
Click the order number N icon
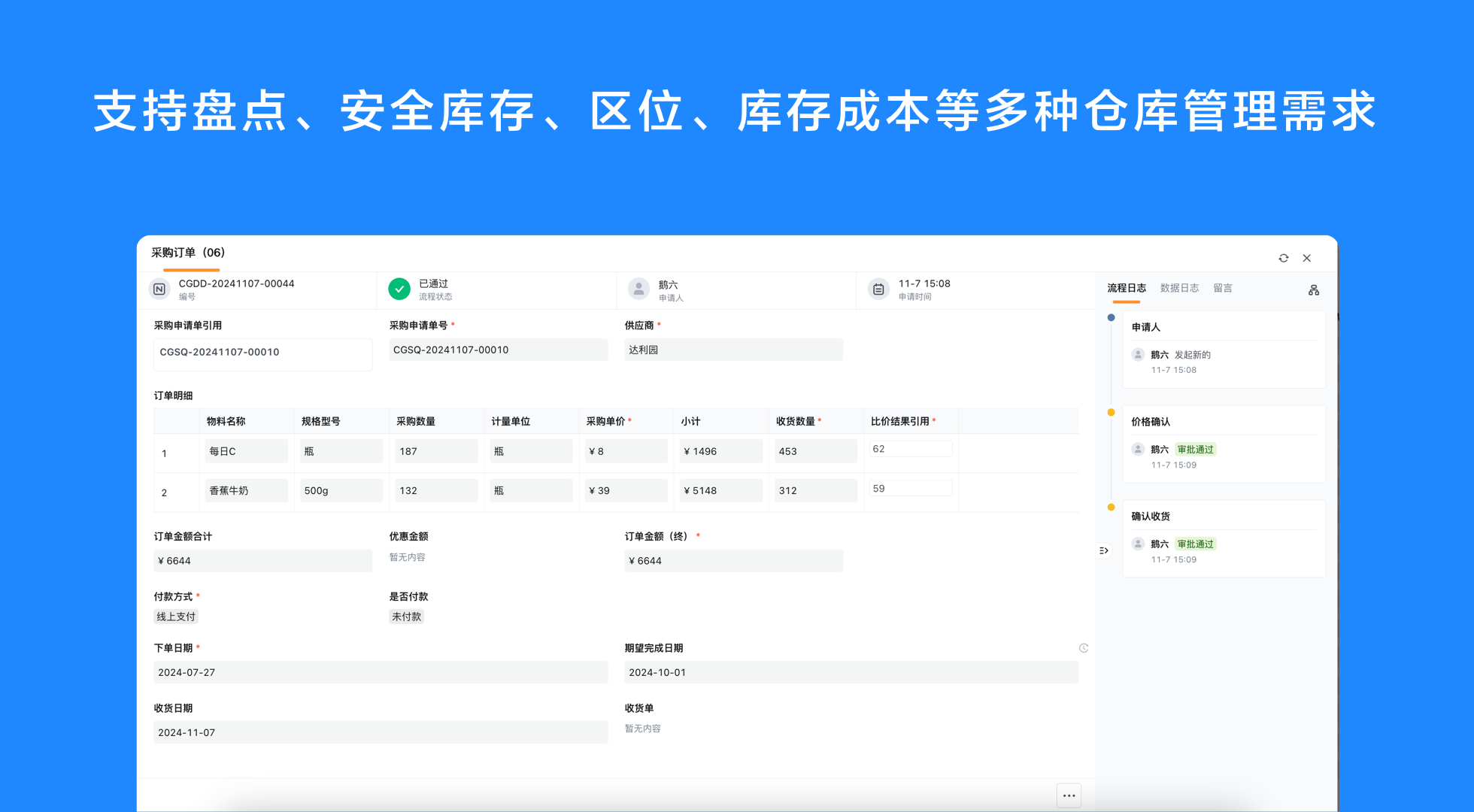pos(159,289)
